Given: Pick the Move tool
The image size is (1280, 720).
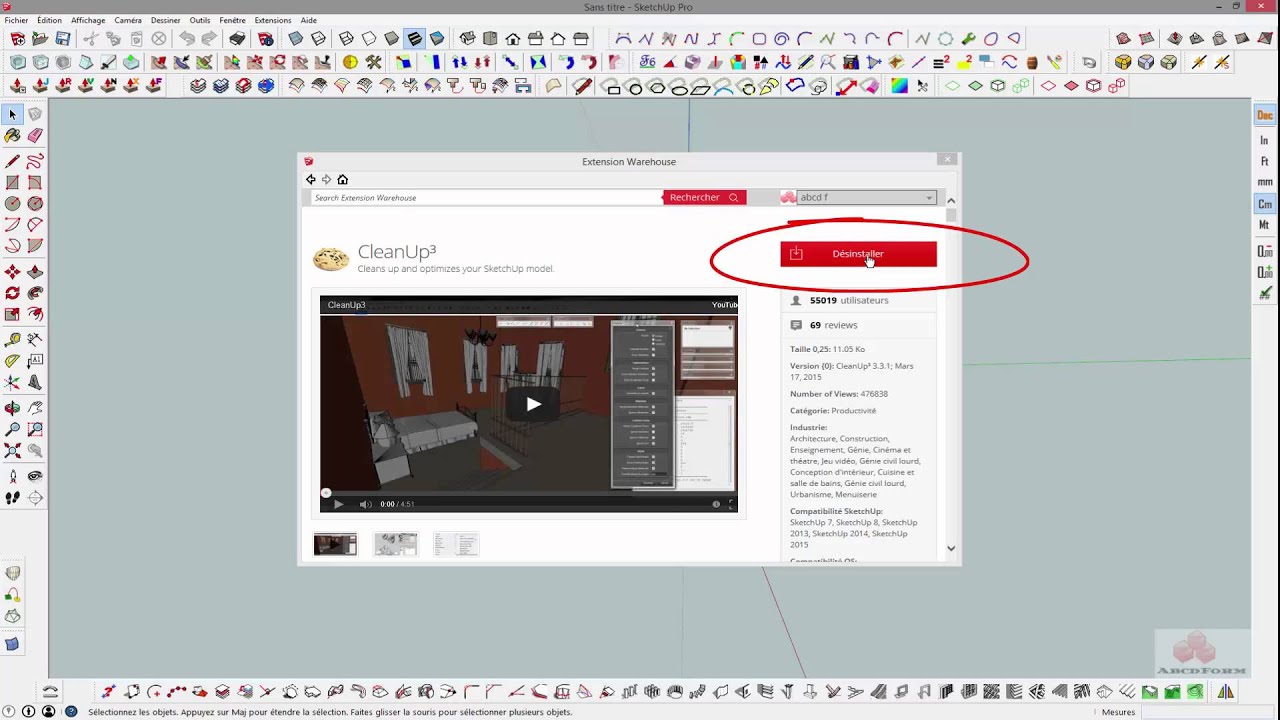Looking at the screenshot, I should [13, 272].
